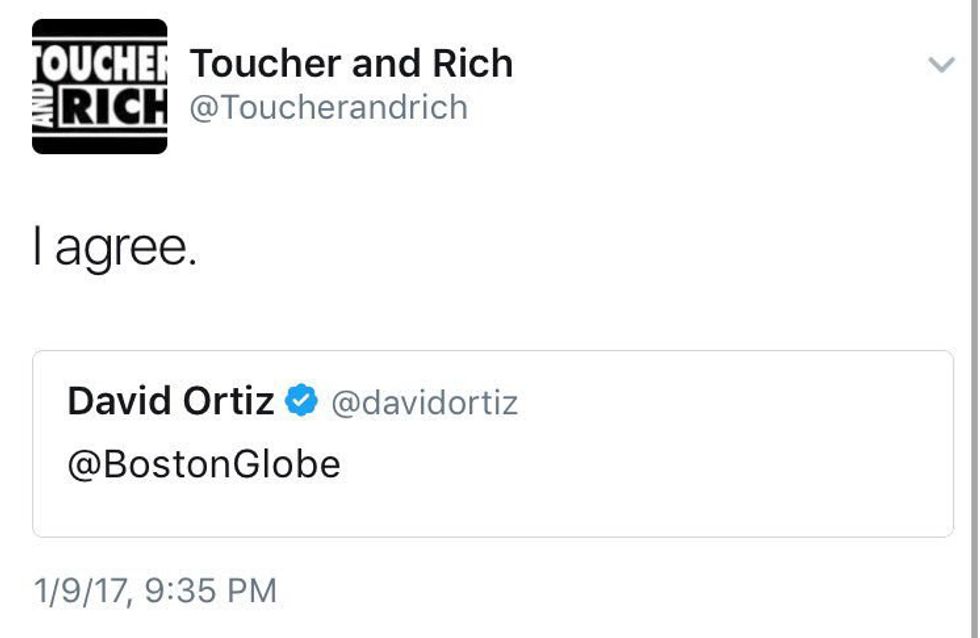Go to the @davidortiz handle
The height and width of the screenshot is (638, 980).
click(x=424, y=403)
